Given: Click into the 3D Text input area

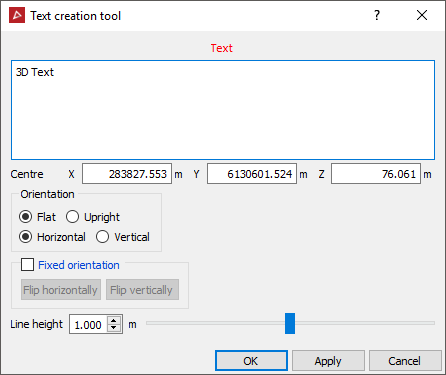Looking at the screenshot, I should [x=223, y=110].
